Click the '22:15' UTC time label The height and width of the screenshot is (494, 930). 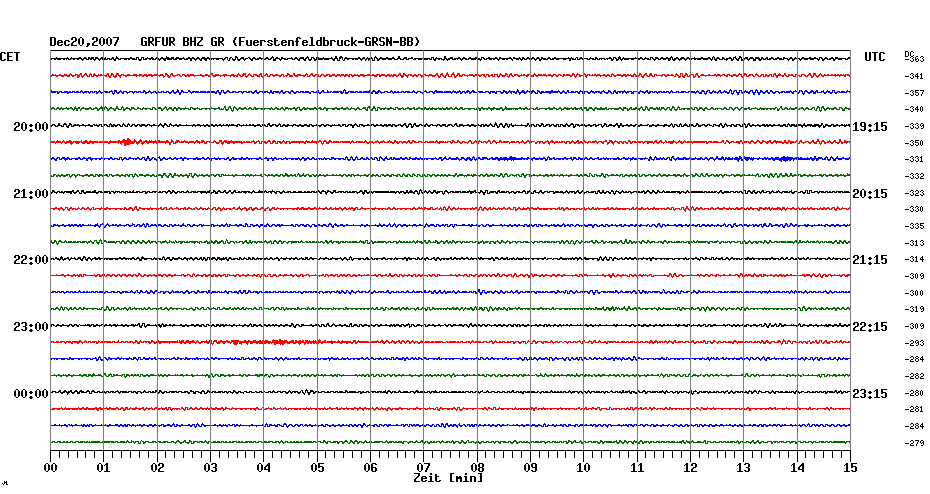pos(870,327)
